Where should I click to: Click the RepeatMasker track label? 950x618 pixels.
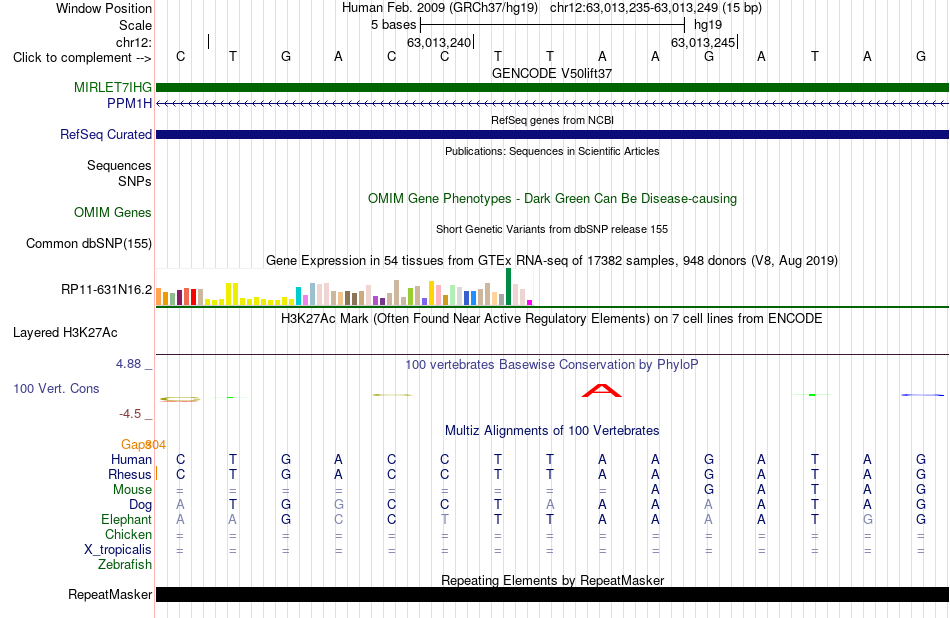(110, 595)
